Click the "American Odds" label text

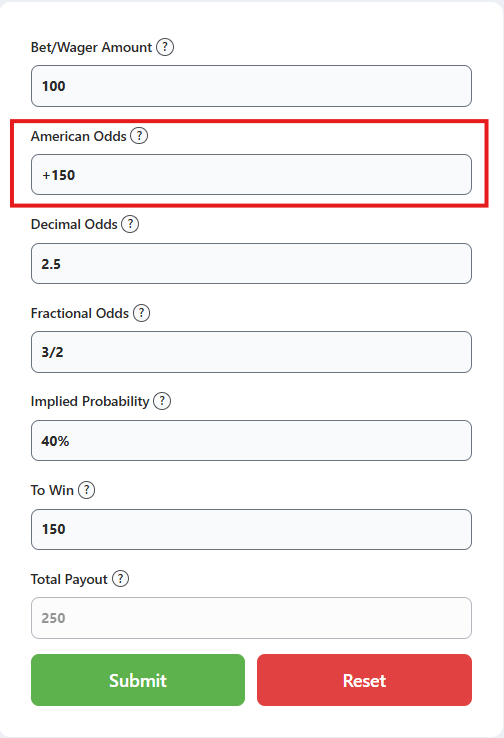(x=79, y=136)
